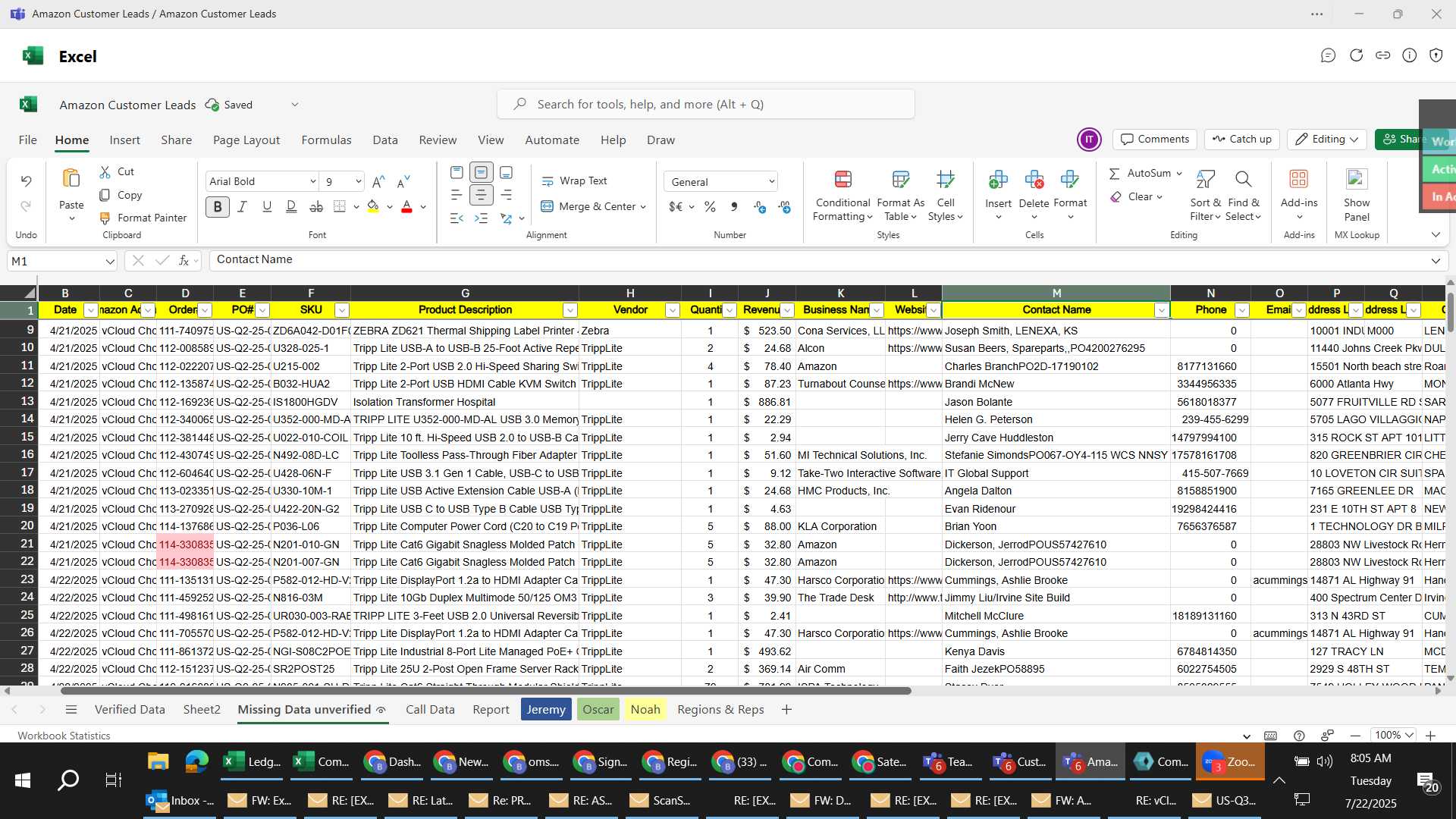Click the Catch up button
This screenshot has width=1456, height=819.
[1241, 140]
